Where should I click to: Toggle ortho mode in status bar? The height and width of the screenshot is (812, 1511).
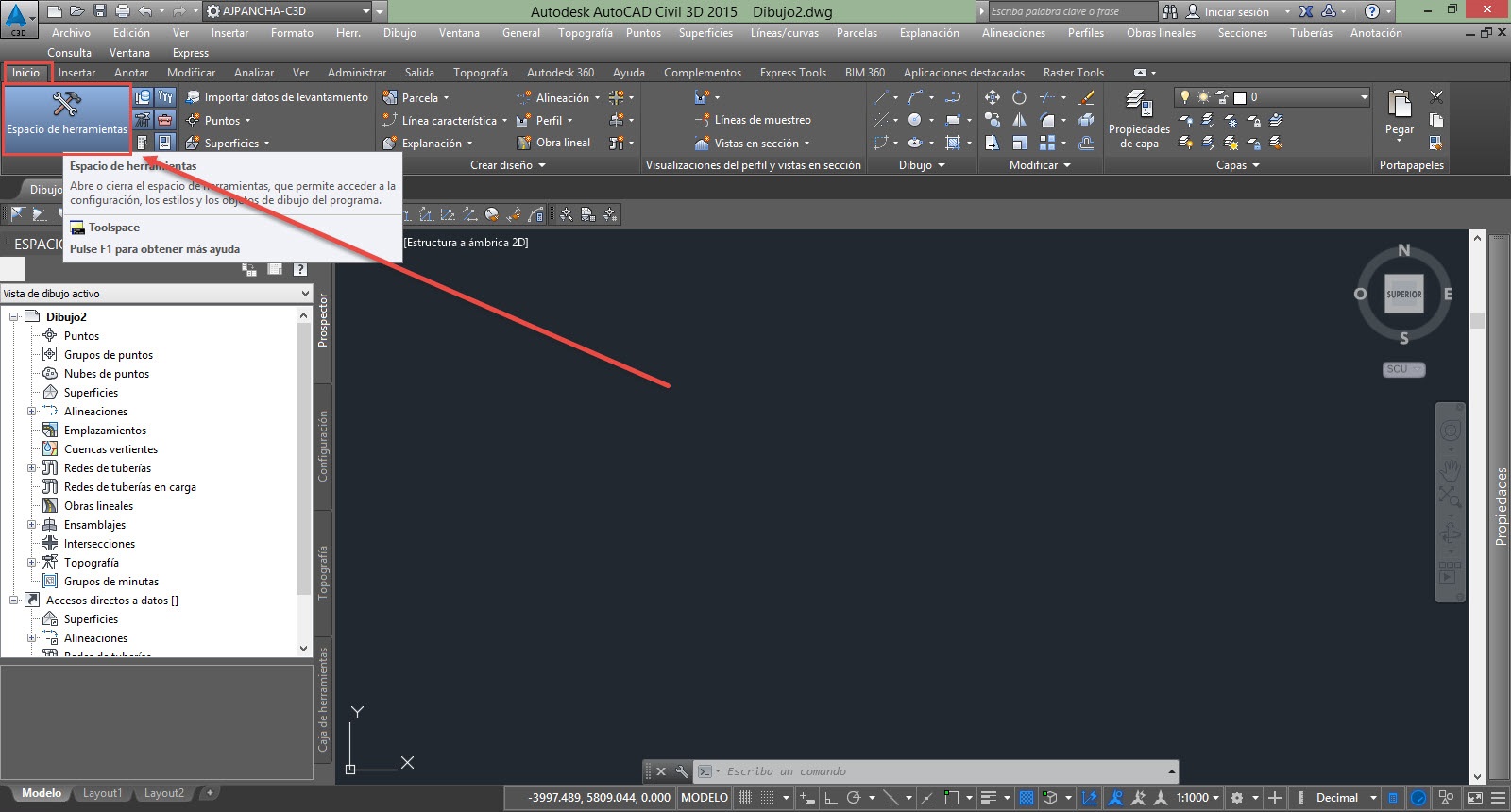point(831,798)
